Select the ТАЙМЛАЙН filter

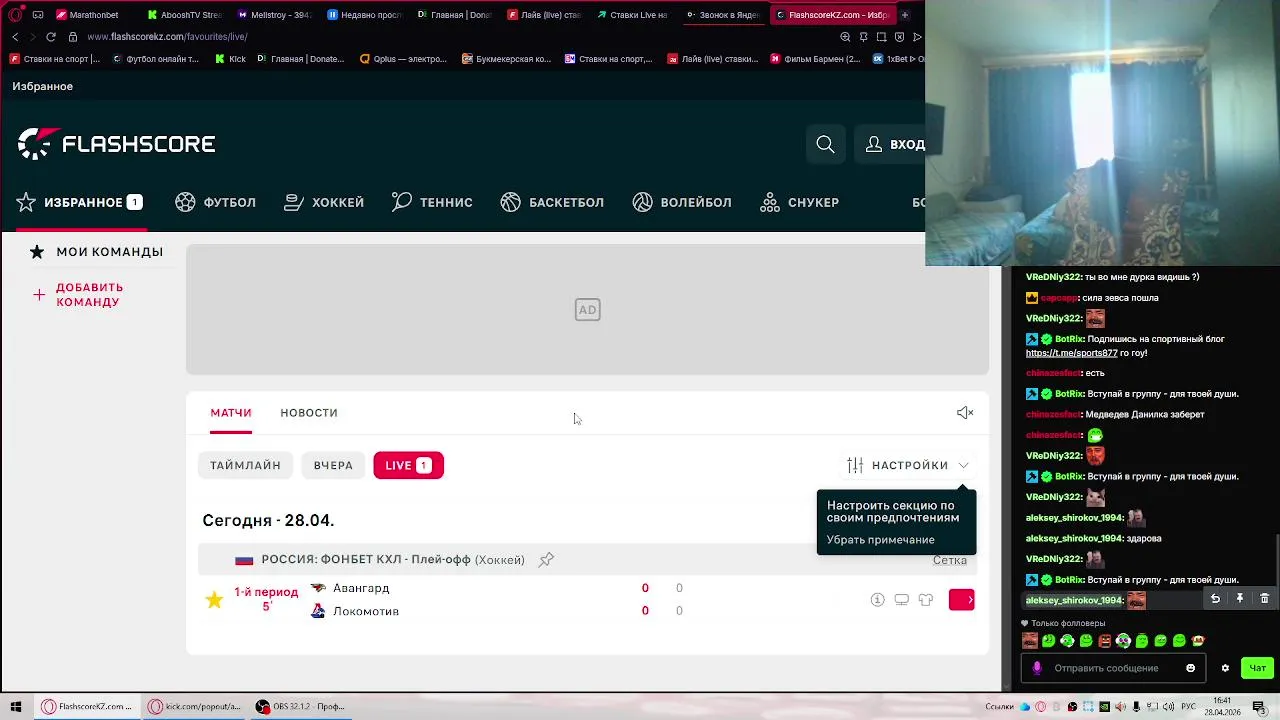[x=245, y=465]
